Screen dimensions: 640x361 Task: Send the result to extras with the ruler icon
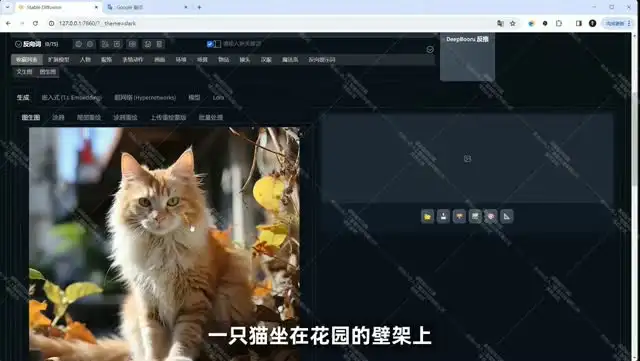(x=507, y=216)
